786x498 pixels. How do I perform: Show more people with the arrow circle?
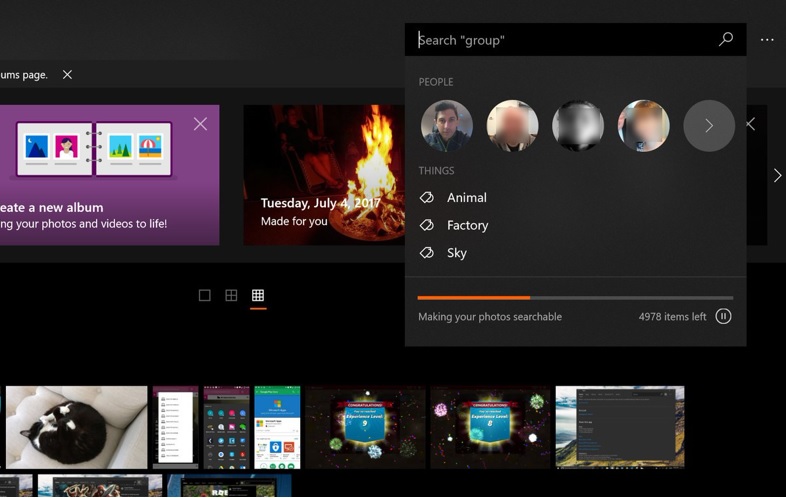[x=708, y=126]
